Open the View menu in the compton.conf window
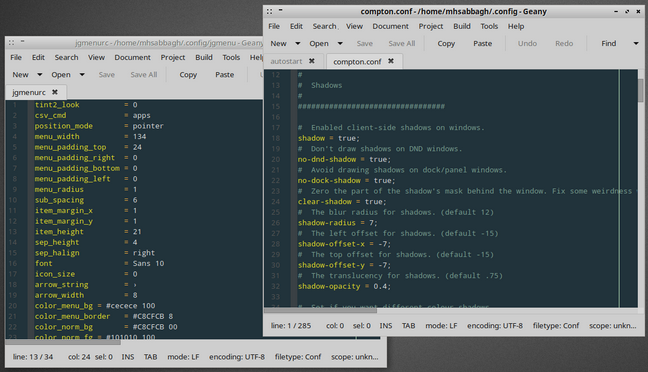Viewport: 648px width, 372px height. [355, 26]
